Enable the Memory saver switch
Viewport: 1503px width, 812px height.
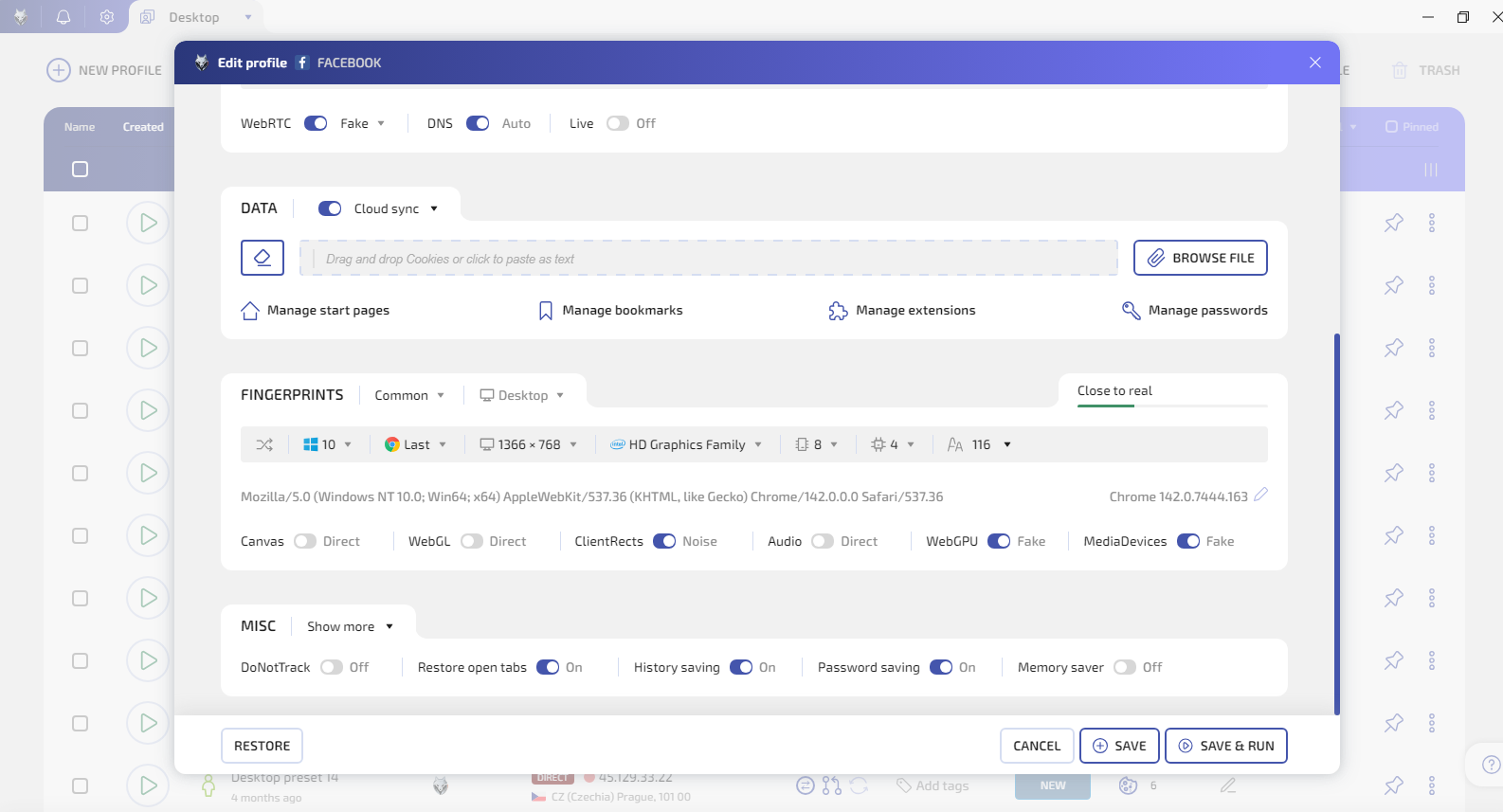(x=1125, y=667)
